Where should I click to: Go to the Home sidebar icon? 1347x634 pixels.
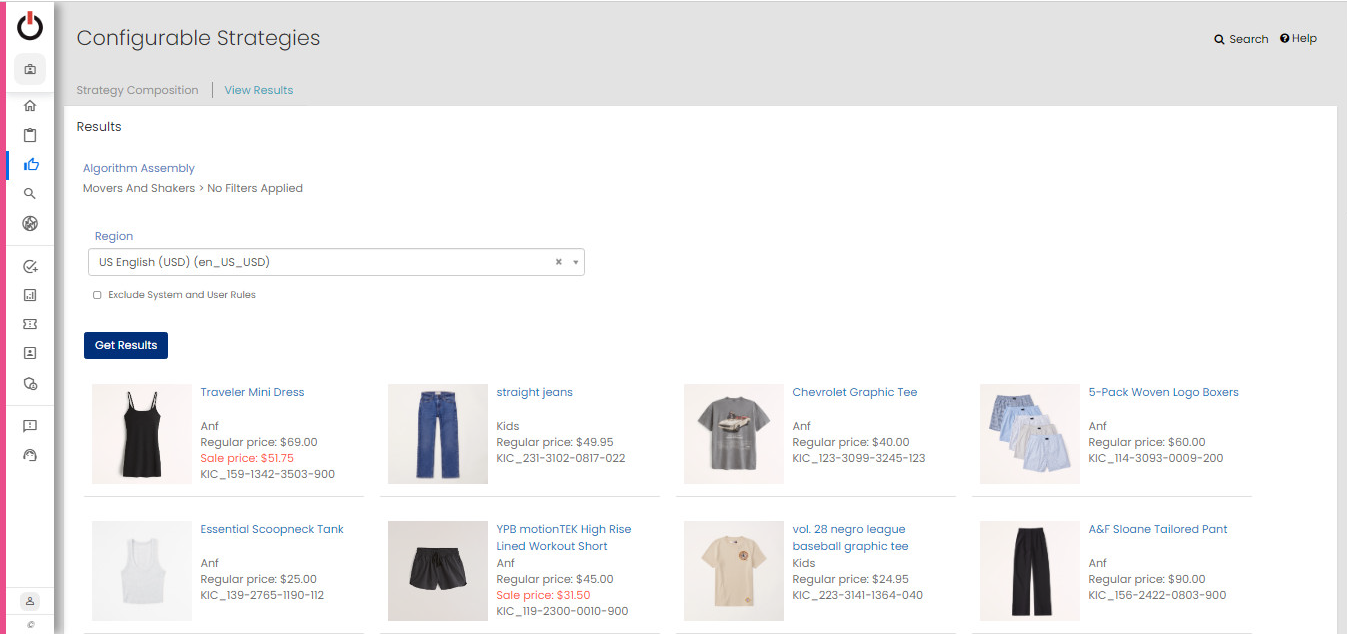pos(30,106)
